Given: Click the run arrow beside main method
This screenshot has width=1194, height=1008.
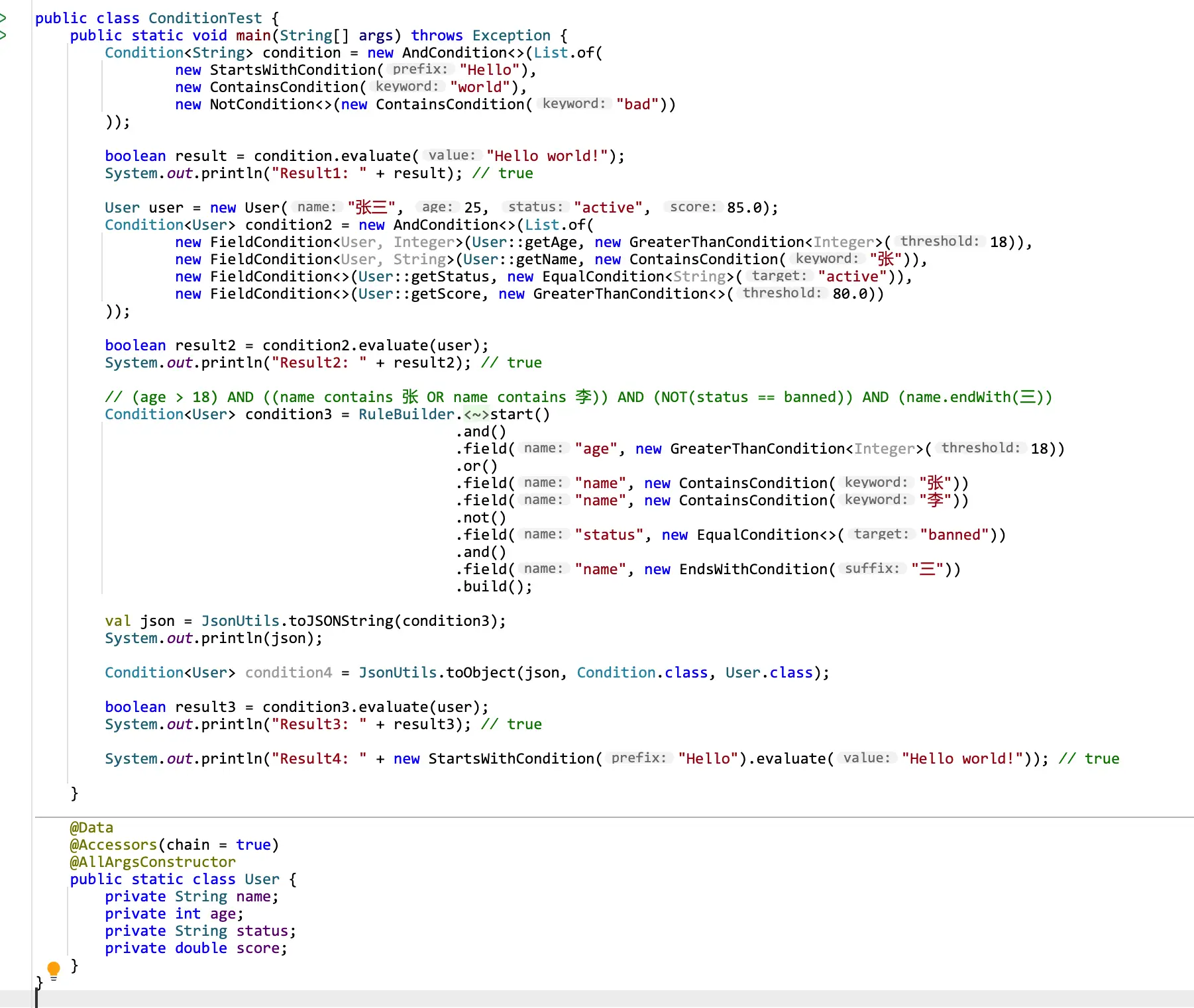Looking at the screenshot, I should point(3,35).
